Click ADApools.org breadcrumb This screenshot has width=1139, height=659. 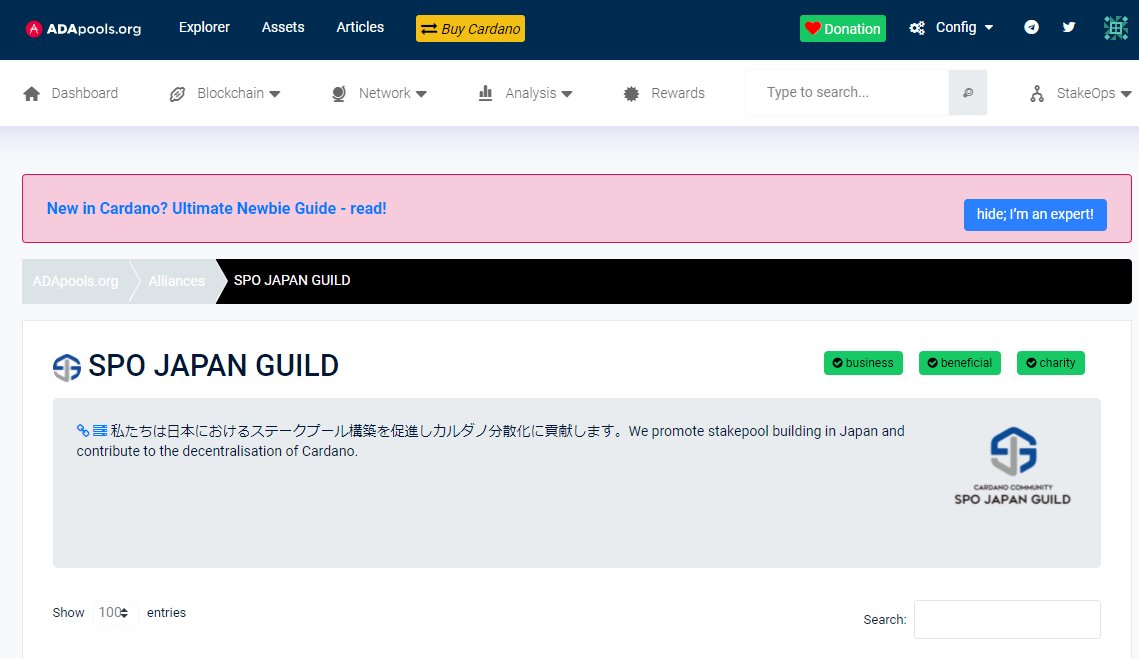75,281
